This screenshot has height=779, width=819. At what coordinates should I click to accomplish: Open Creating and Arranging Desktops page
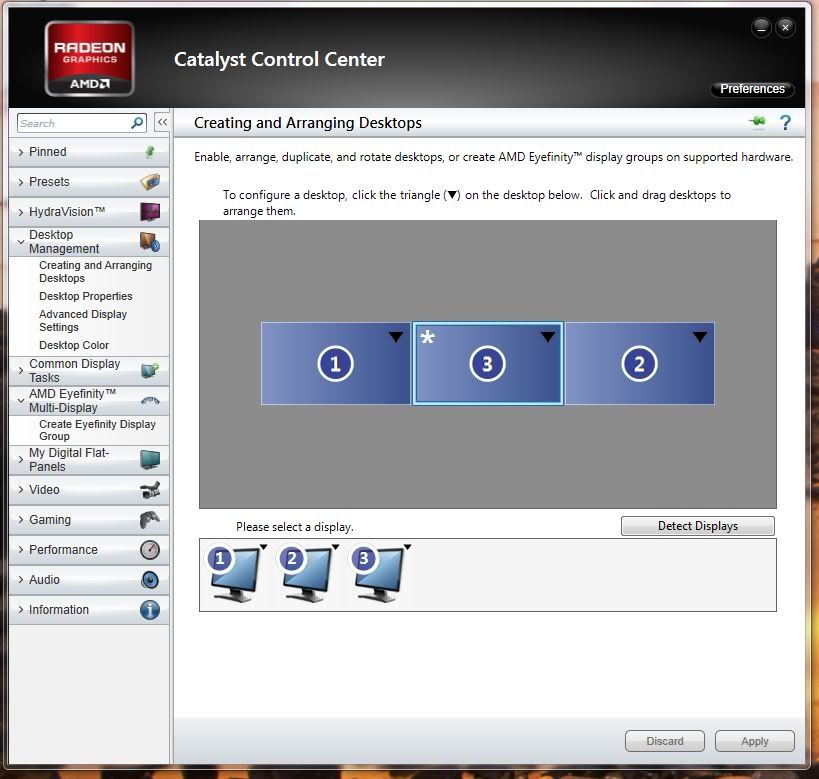pos(96,272)
